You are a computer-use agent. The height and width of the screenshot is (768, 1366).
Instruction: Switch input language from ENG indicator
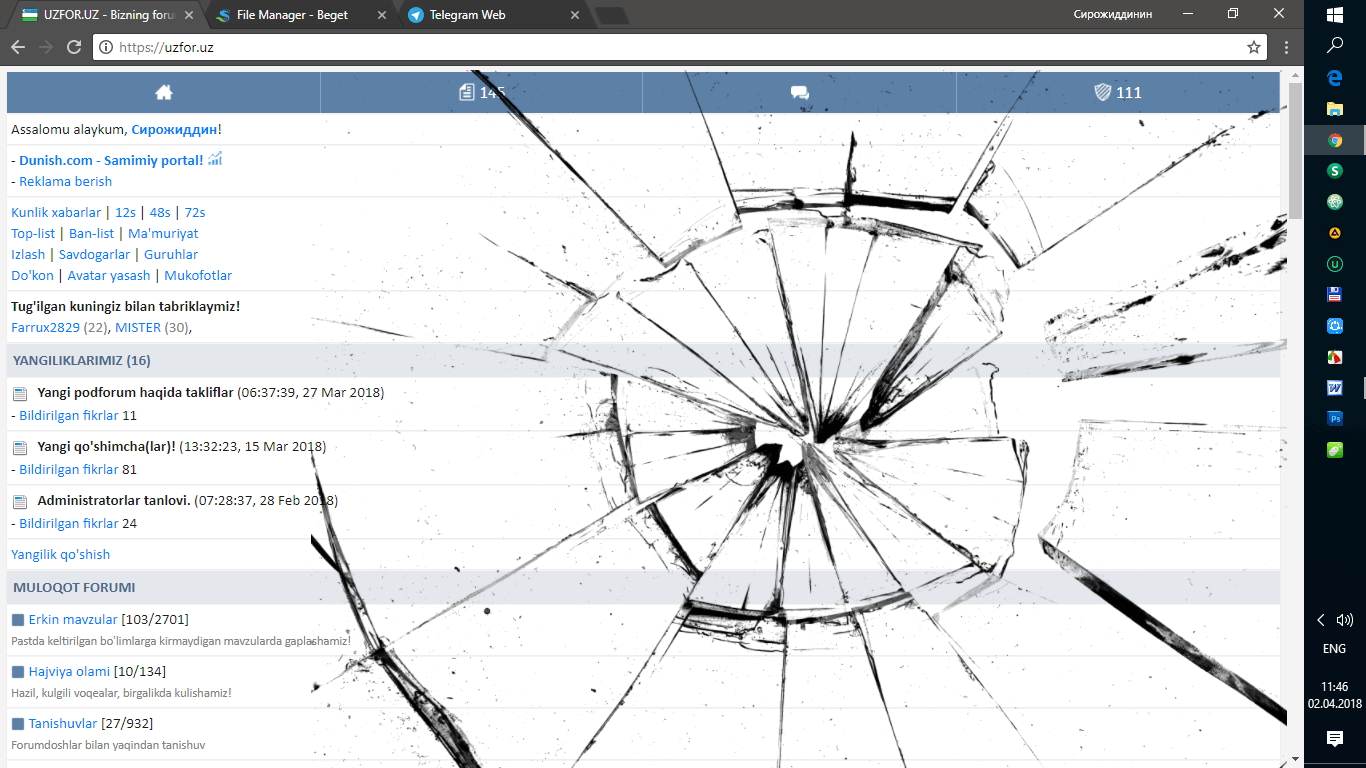tap(1334, 649)
